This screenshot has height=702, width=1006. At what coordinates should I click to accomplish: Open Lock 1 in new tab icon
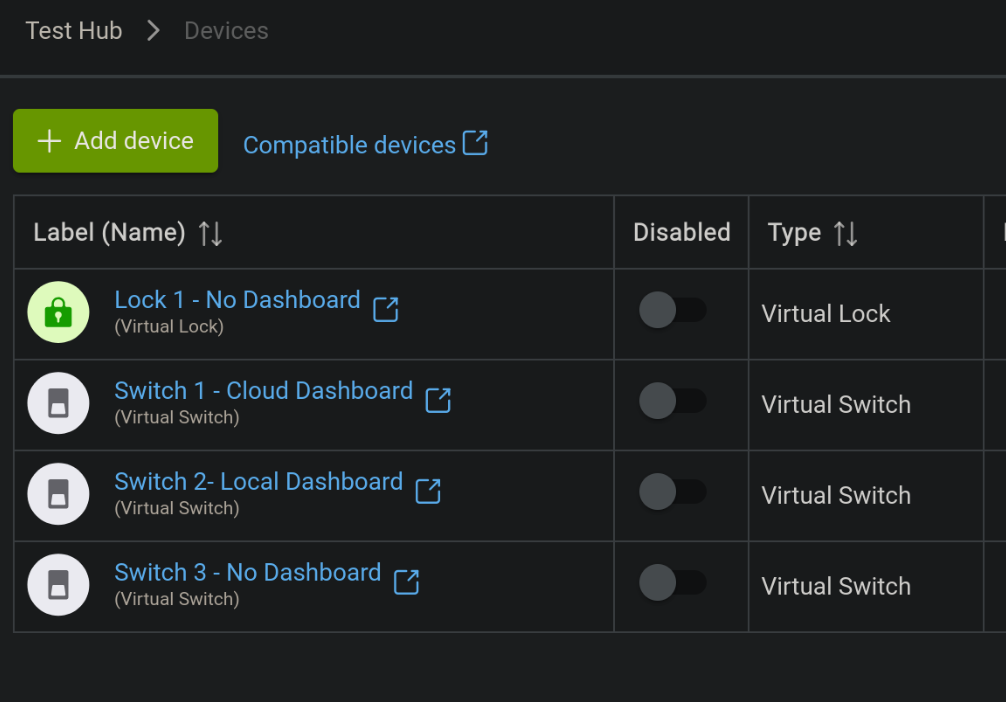click(385, 309)
